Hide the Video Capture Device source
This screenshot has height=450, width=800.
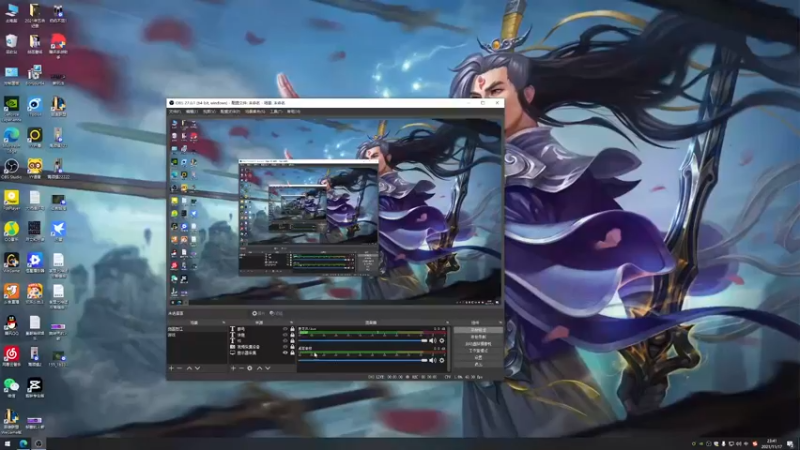pos(285,346)
